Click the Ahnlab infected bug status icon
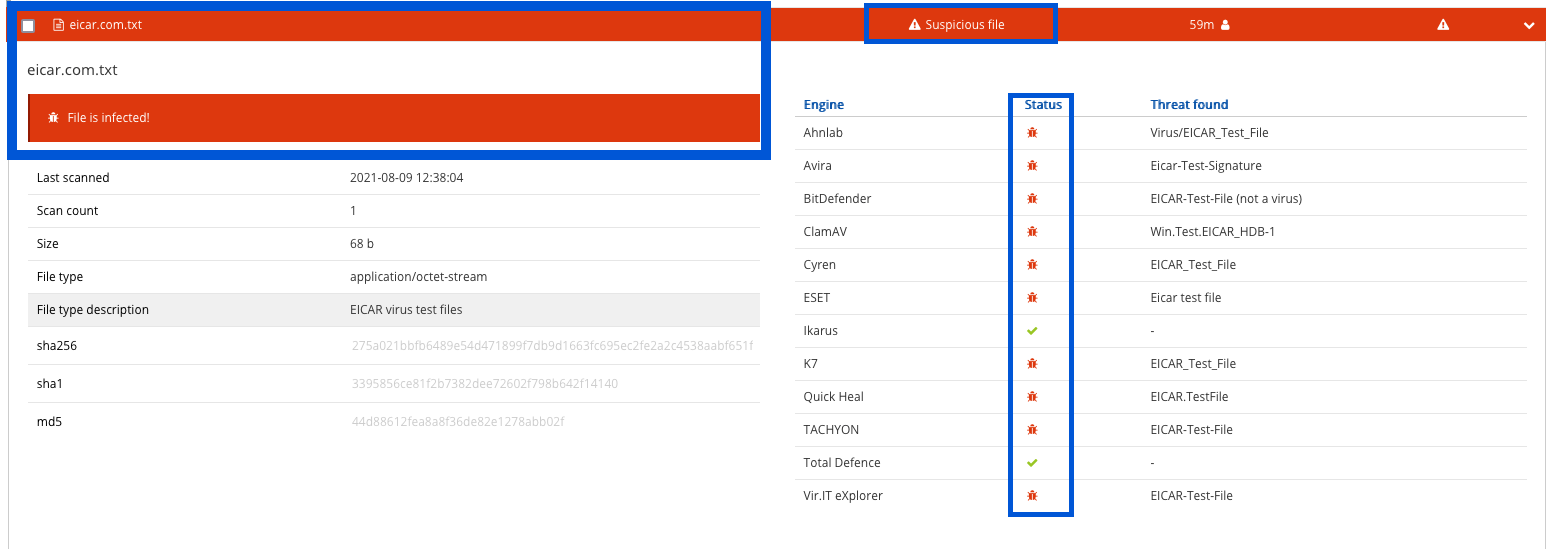 pos(1032,133)
